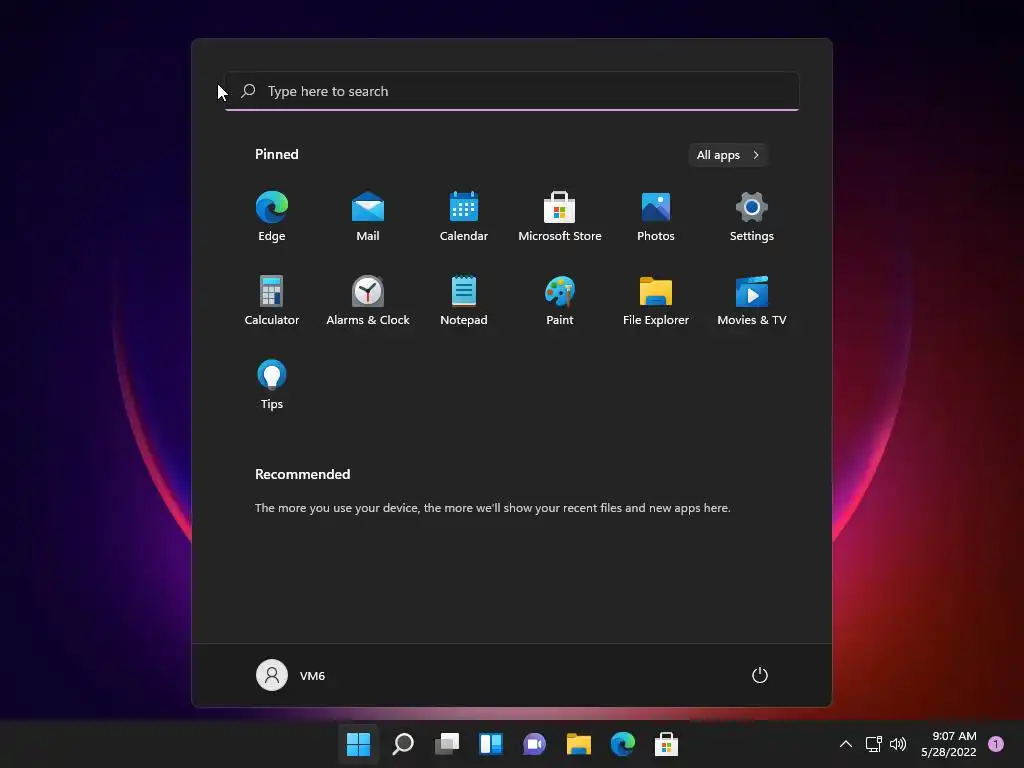Viewport: 1024px width, 768px height.
Task: Click the Start button on taskbar
Action: 359,744
